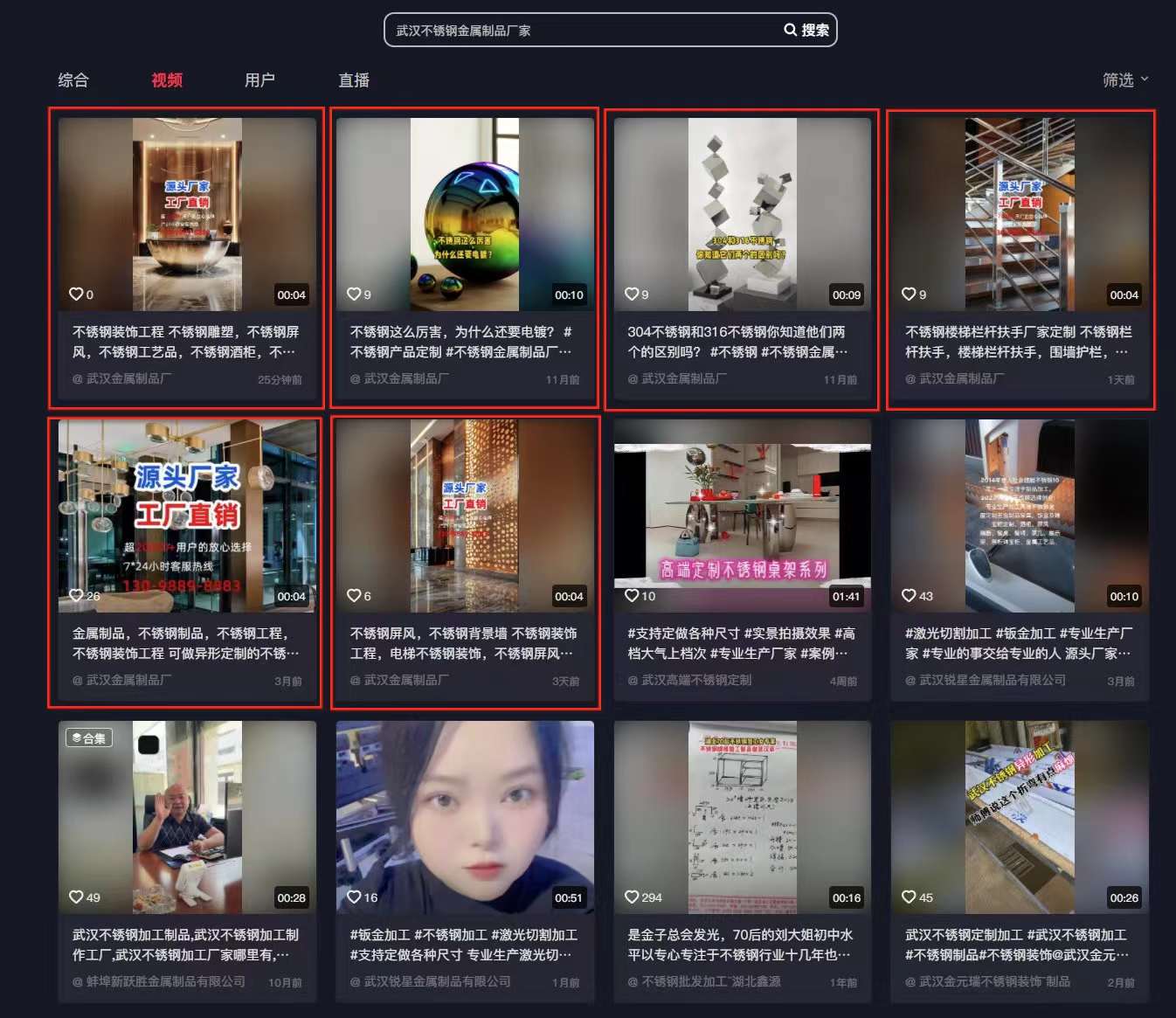Screen dimensions: 1176x1018
Task: Like the 高端定制不锈钢桌架系列 video
Action: tap(632, 596)
